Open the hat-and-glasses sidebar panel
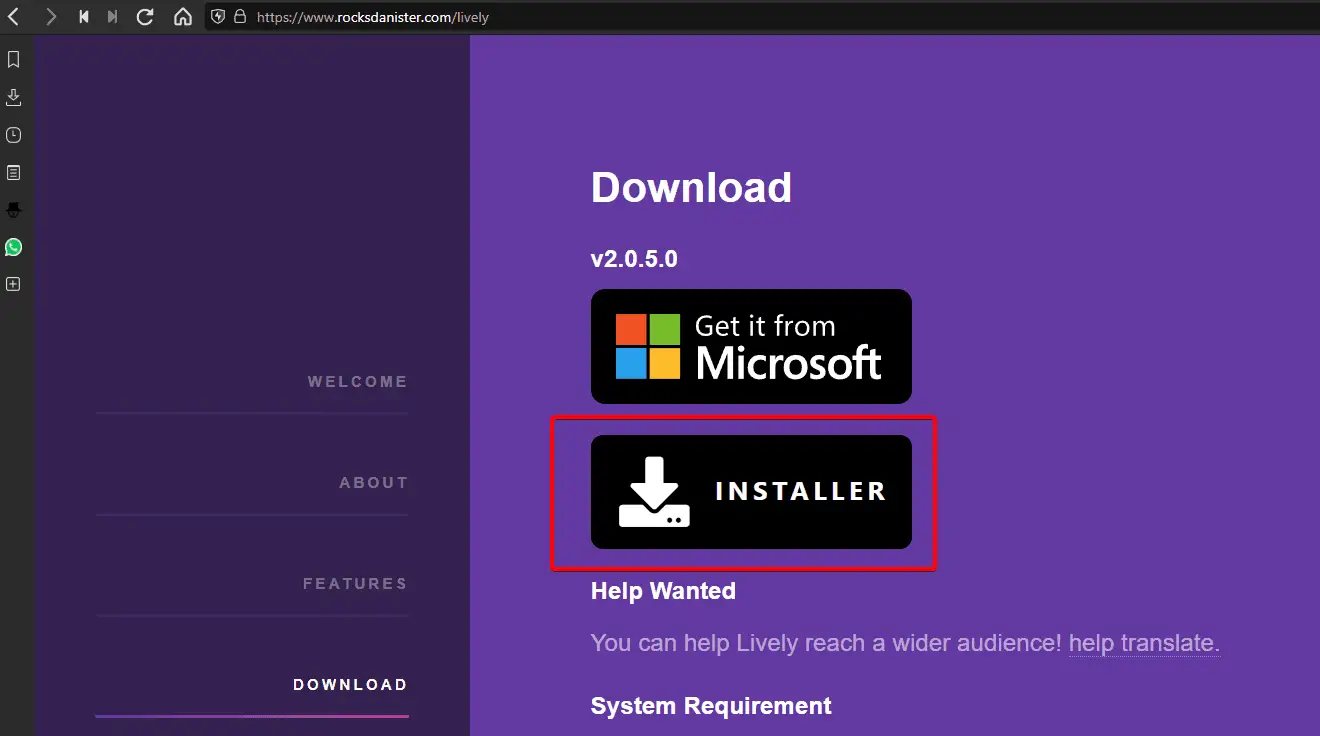The width and height of the screenshot is (1320, 736). coord(13,210)
